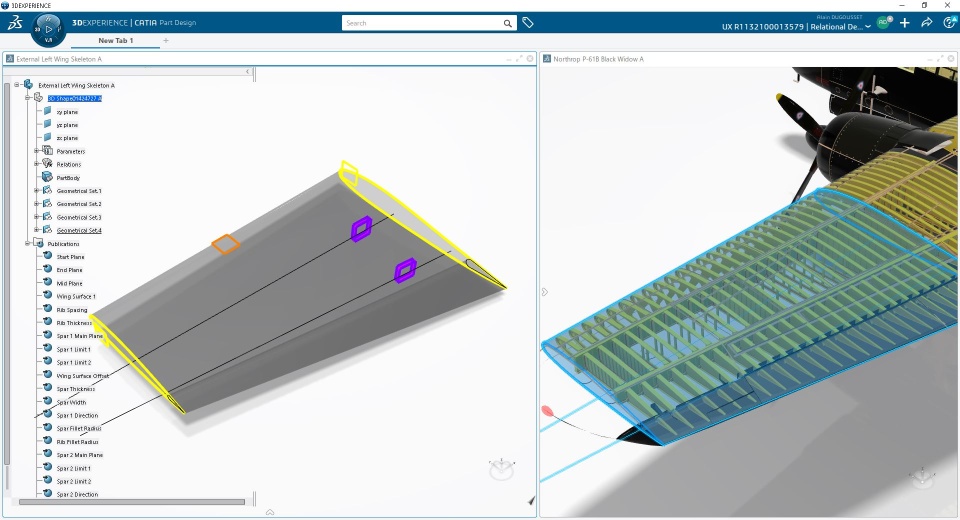The width and height of the screenshot is (960, 520).
Task: Select Spar 1 Limit 1 in tree
Action: 73,349
